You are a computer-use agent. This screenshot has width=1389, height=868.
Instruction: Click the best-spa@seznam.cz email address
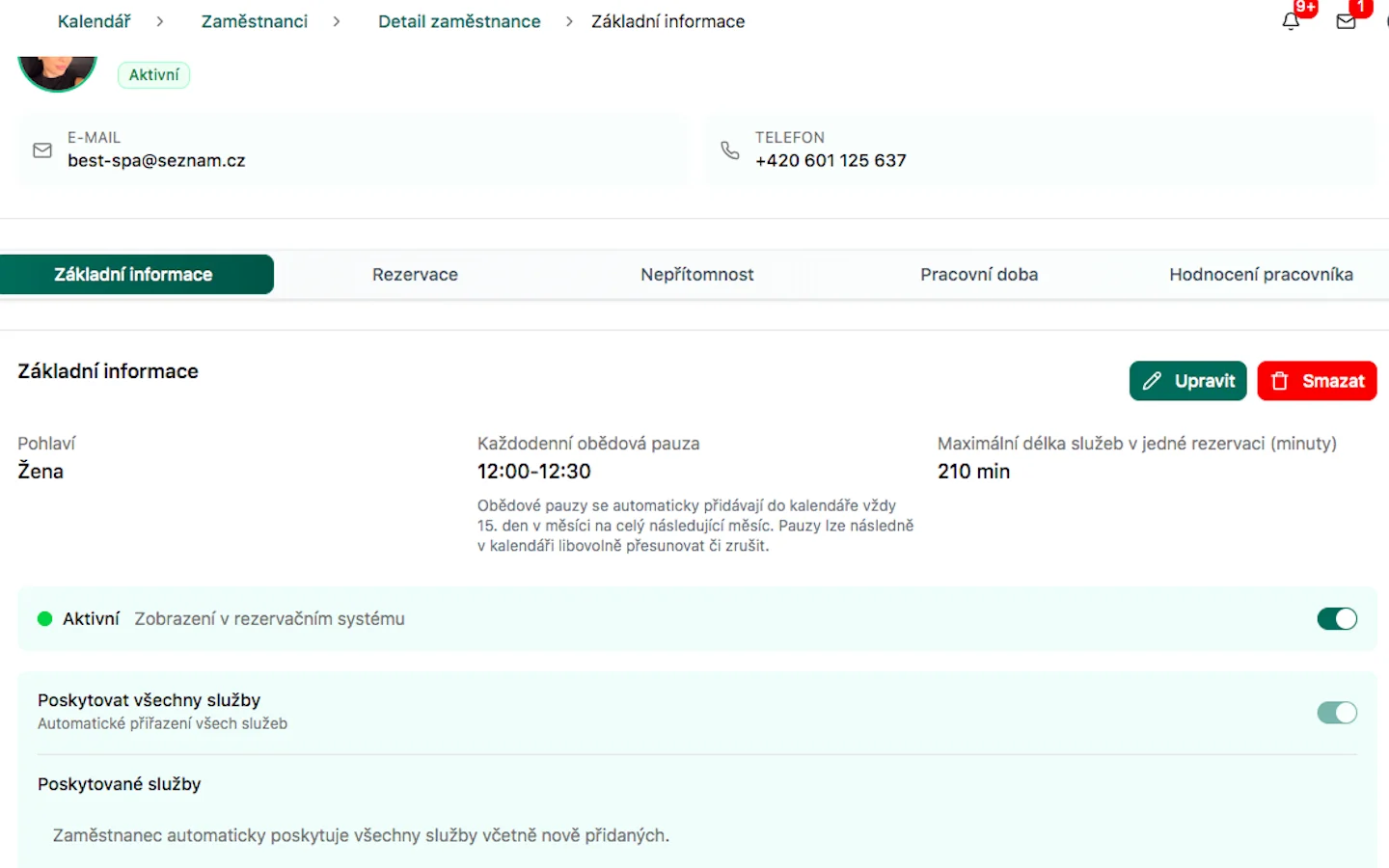(156, 161)
